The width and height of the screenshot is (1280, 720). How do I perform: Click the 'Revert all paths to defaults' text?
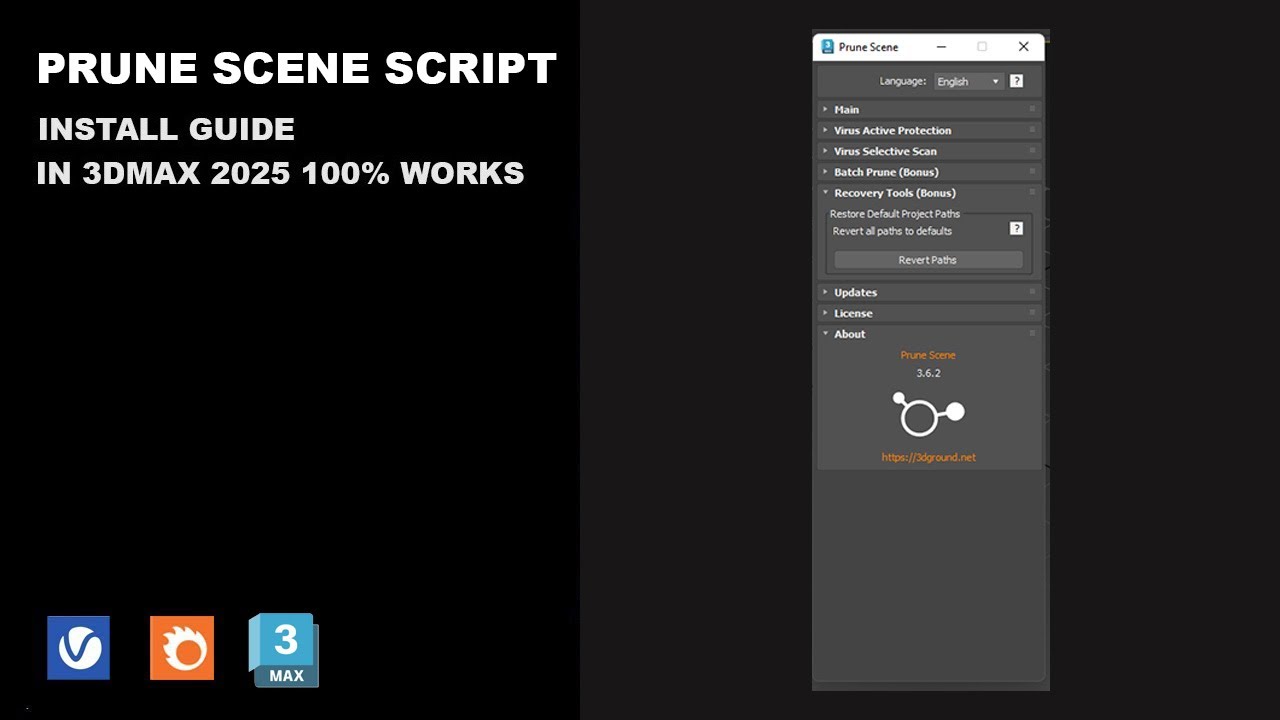click(x=892, y=231)
